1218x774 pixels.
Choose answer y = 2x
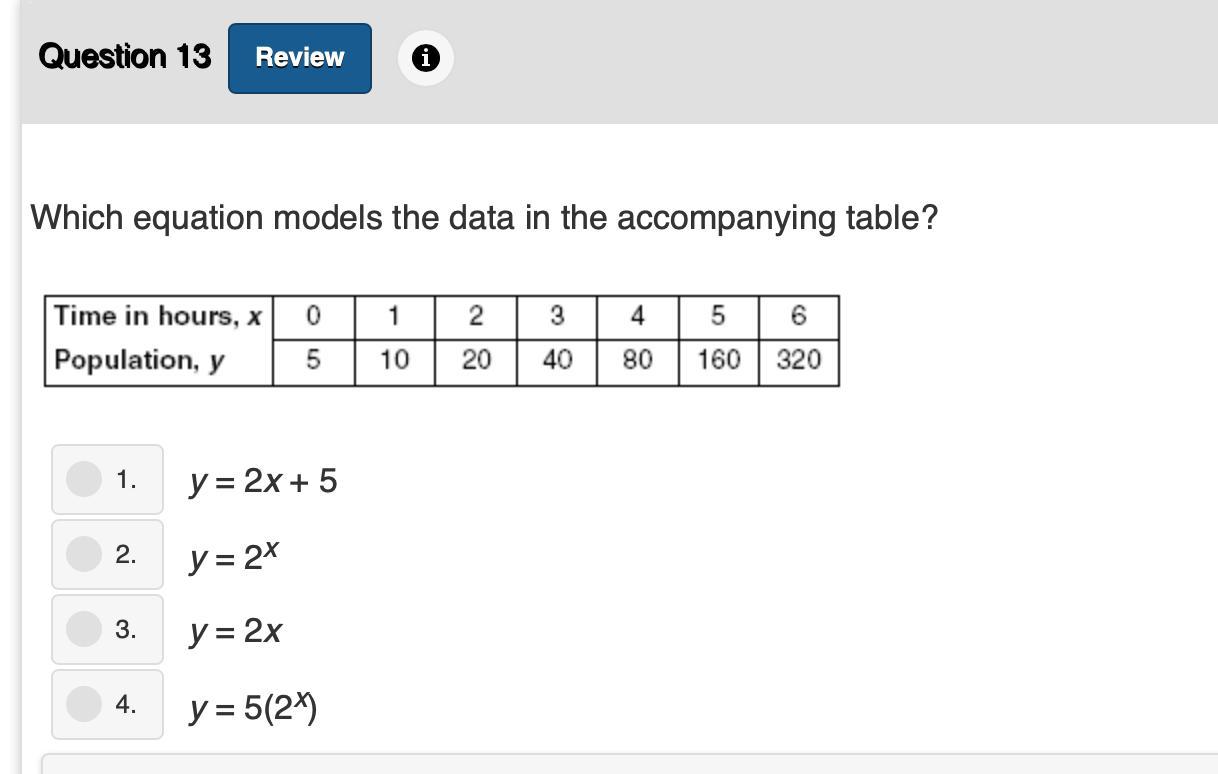point(236,632)
